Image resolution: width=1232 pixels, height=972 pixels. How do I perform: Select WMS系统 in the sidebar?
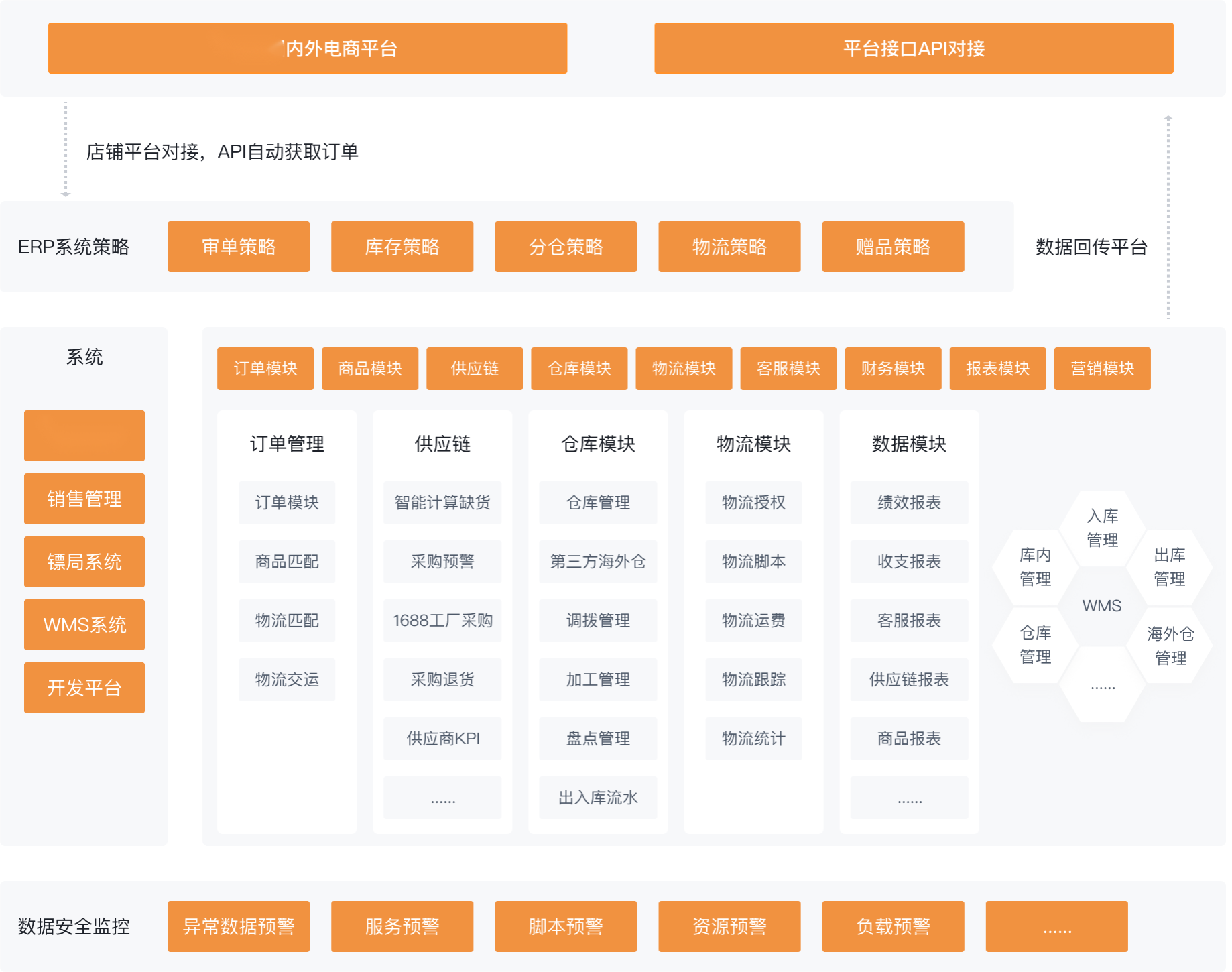(x=84, y=625)
